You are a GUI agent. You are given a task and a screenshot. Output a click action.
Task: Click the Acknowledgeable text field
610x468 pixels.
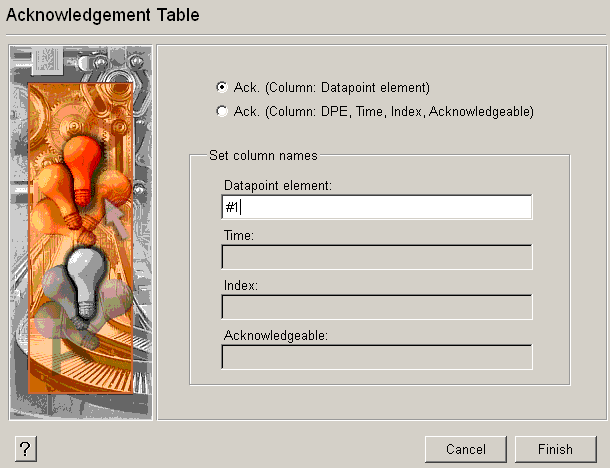click(376, 357)
